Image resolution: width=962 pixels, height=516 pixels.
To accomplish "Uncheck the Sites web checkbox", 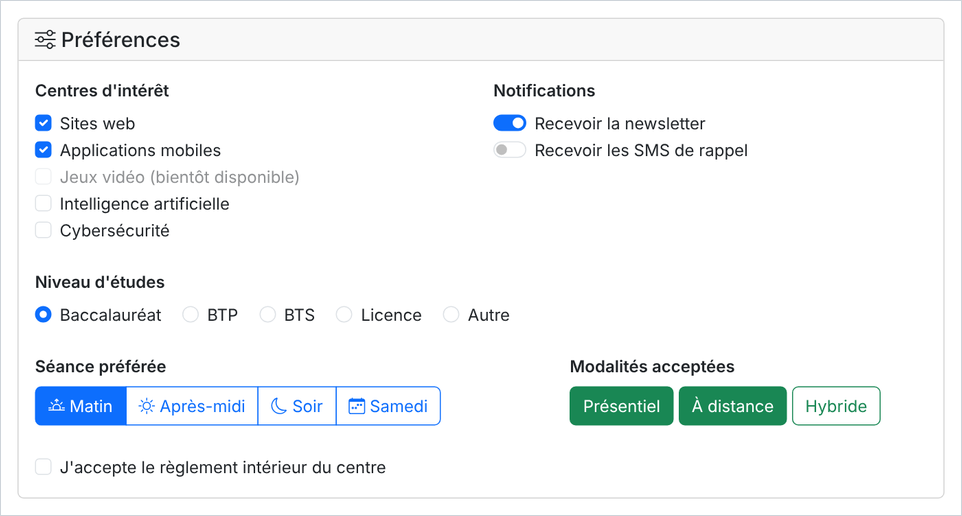I will click(43, 123).
